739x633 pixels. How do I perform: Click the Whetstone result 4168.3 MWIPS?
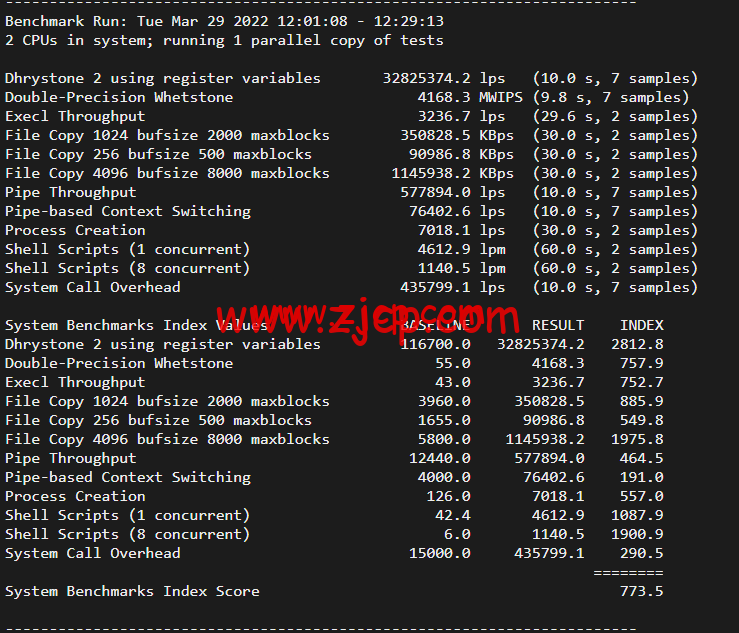tap(470, 97)
